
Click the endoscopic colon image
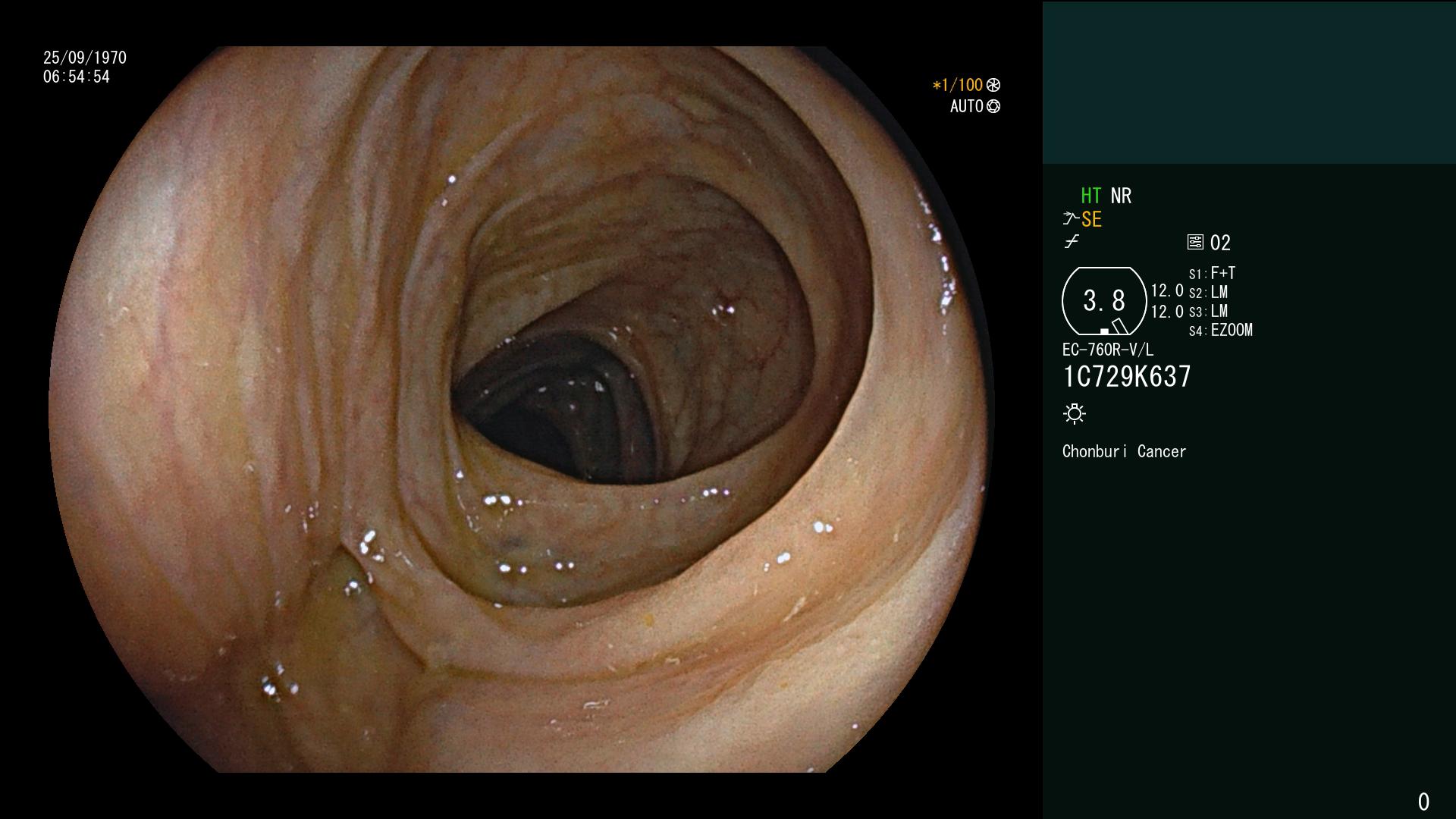[x=521, y=409]
